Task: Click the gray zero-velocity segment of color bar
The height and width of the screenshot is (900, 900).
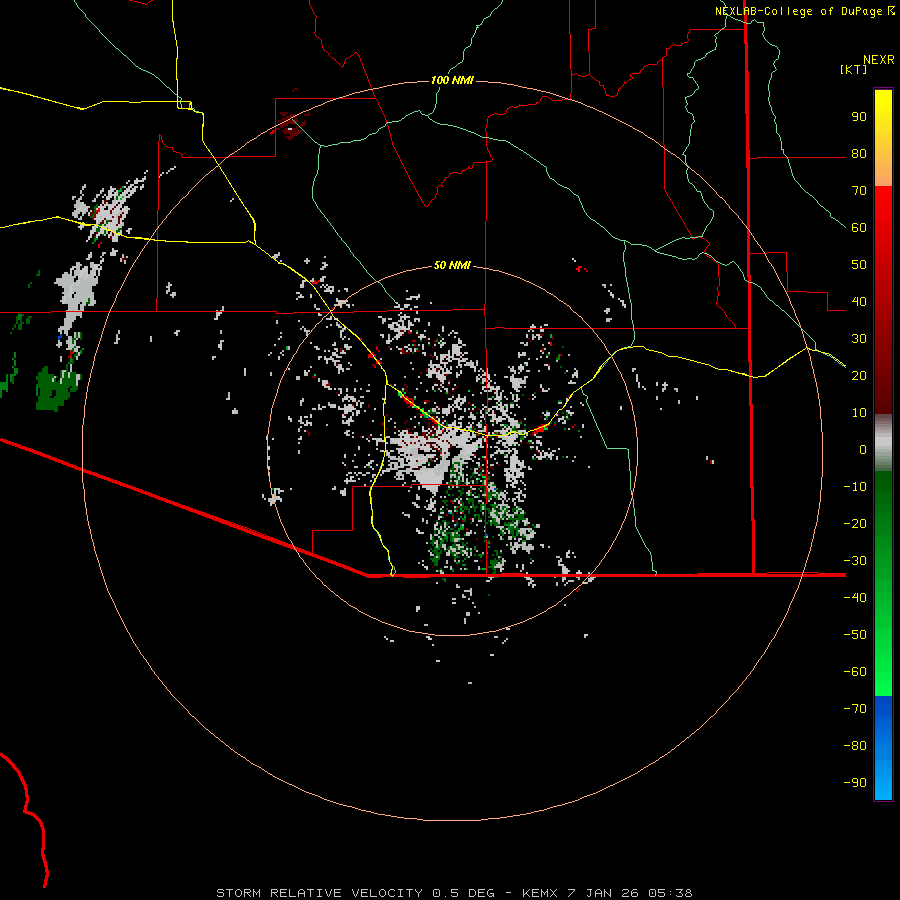Action: click(883, 443)
